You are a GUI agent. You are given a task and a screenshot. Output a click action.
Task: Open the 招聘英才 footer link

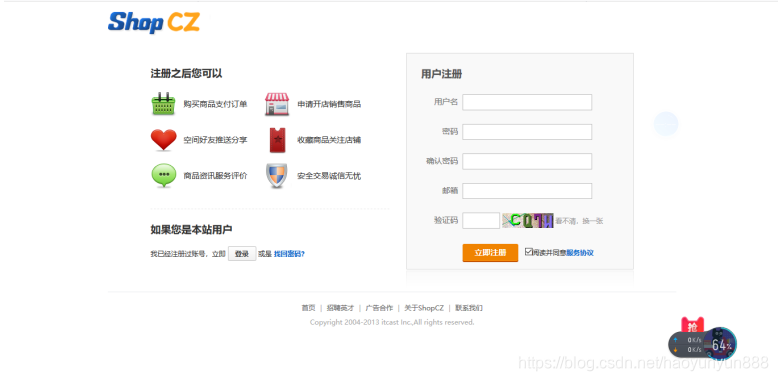pos(340,308)
